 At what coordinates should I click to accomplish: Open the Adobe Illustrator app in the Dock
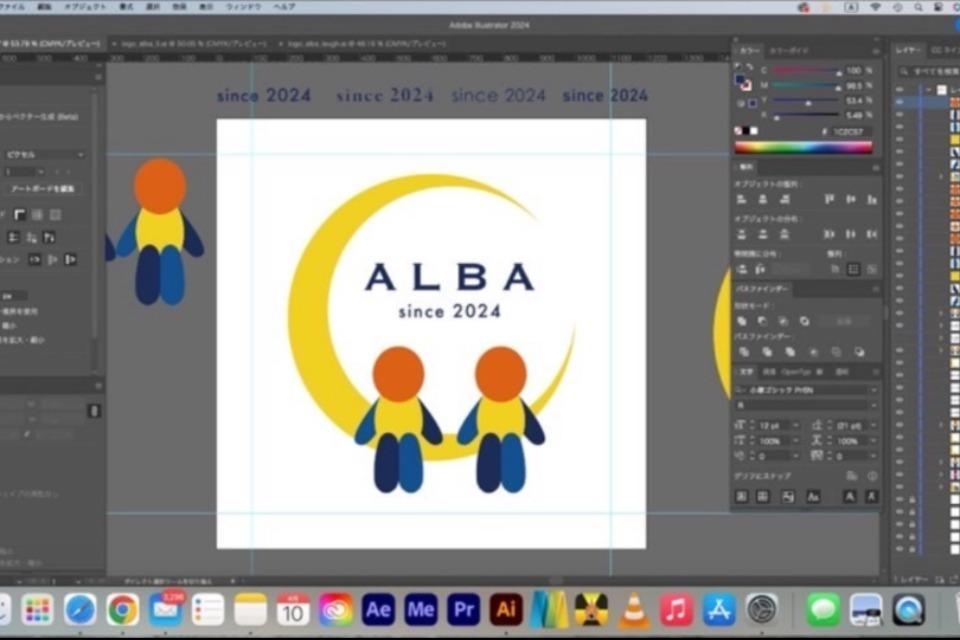[x=506, y=609]
